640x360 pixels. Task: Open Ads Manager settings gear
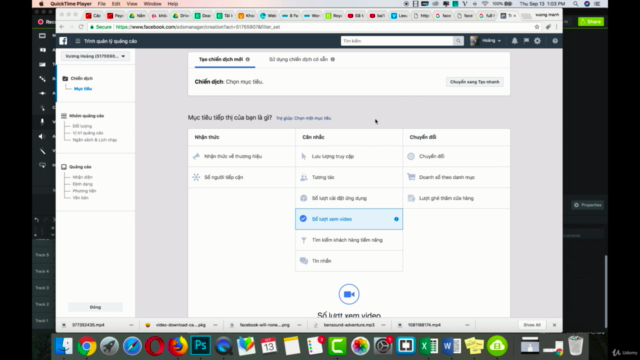click(538, 41)
